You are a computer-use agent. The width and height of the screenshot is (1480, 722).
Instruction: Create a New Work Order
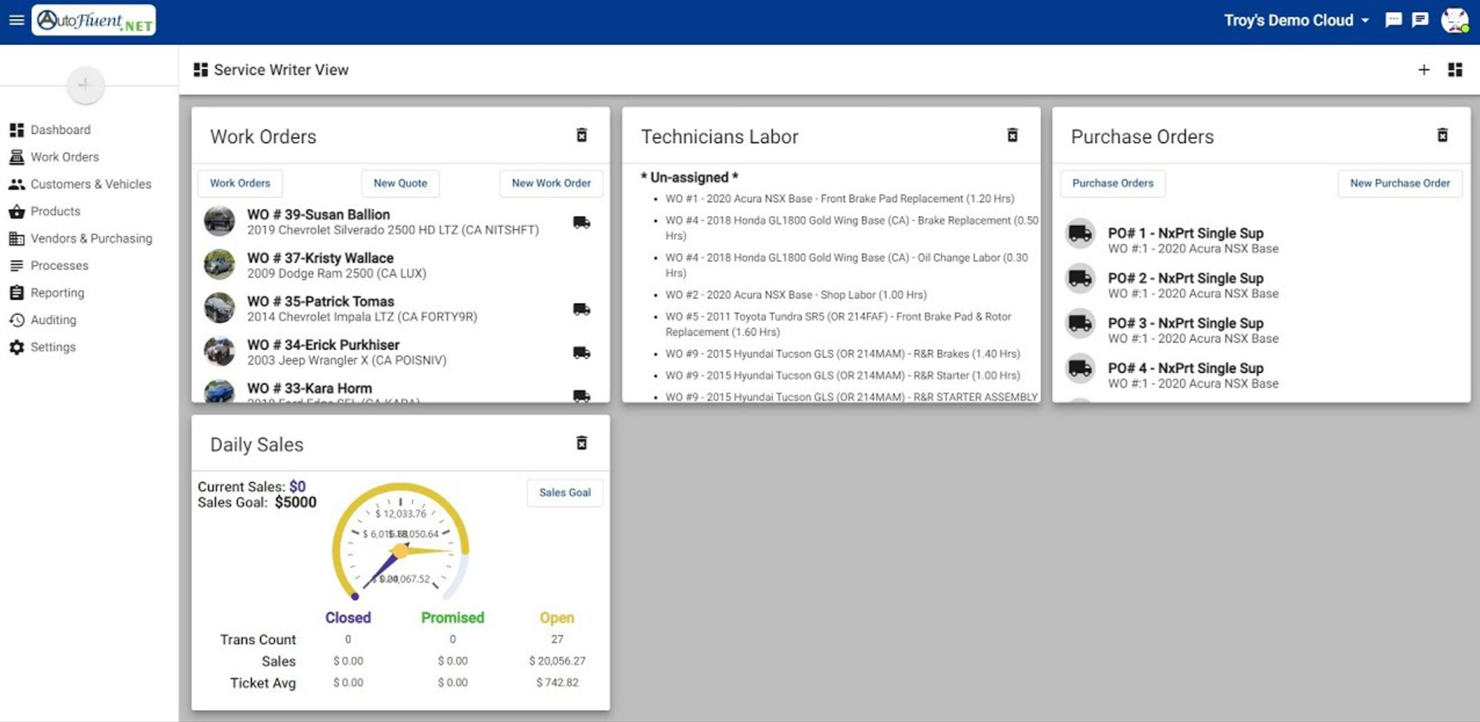[551, 183]
